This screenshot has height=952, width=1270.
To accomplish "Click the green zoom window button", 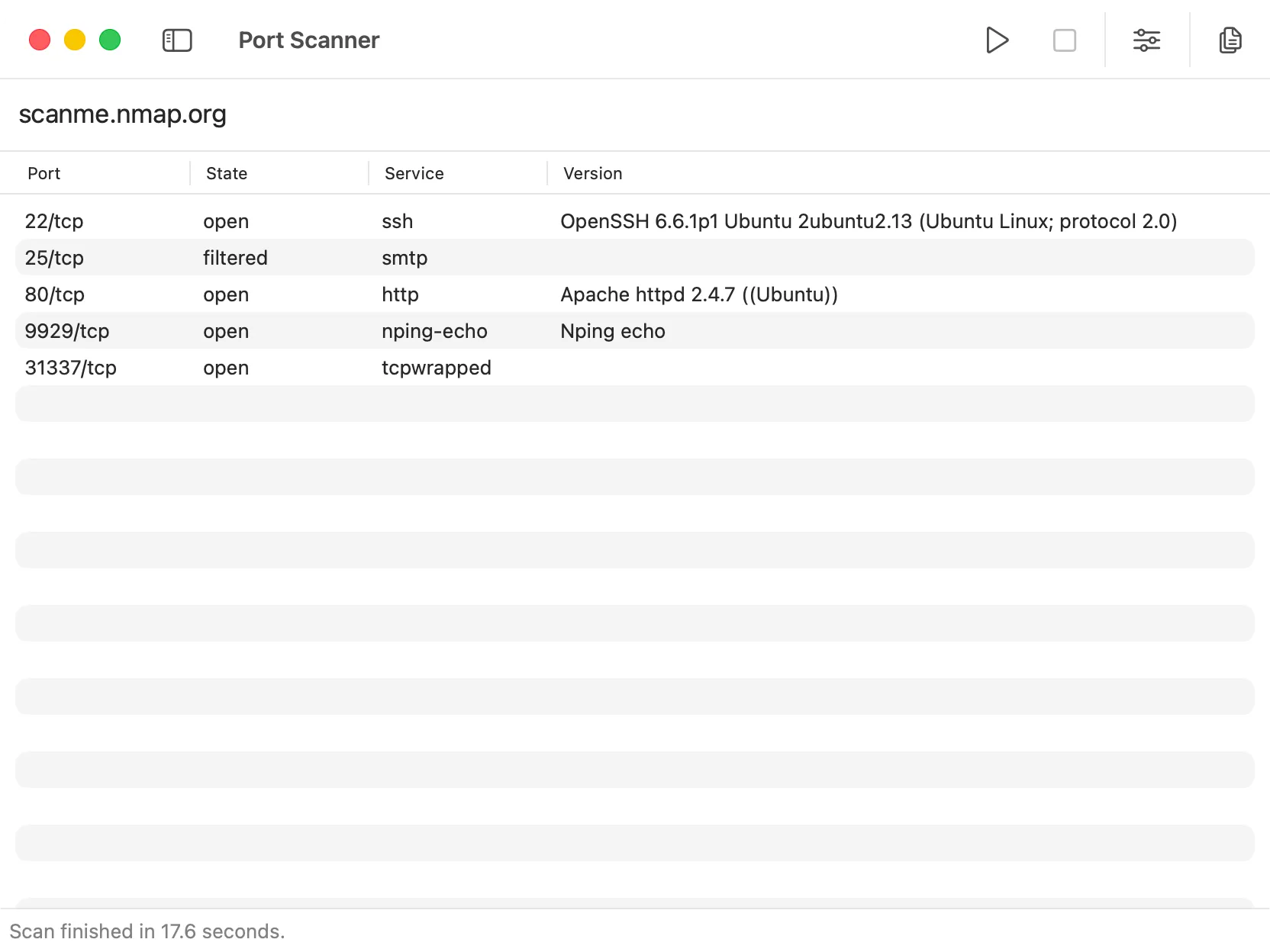I will pyautogui.click(x=110, y=40).
